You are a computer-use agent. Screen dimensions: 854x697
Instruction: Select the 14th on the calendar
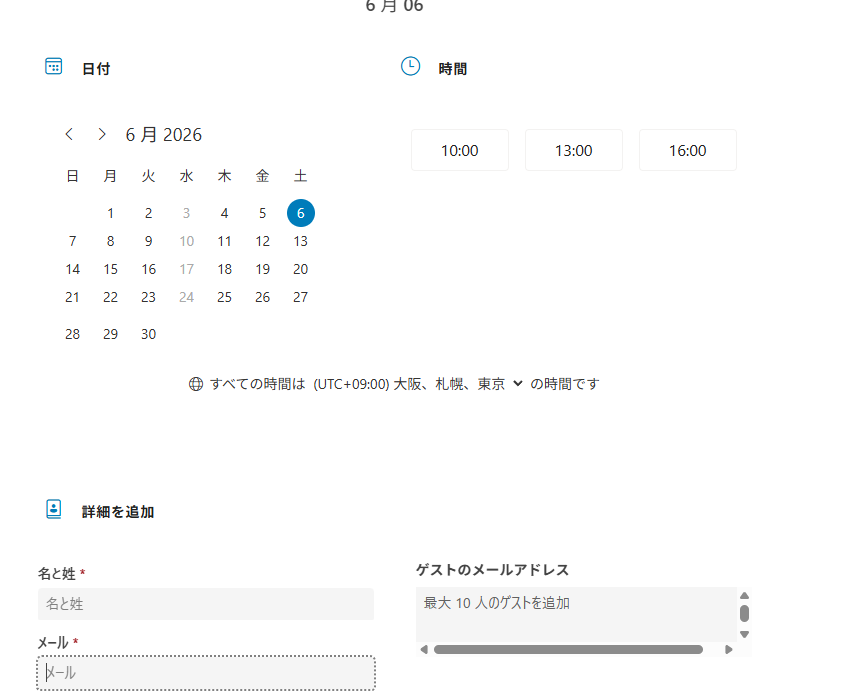72,269
